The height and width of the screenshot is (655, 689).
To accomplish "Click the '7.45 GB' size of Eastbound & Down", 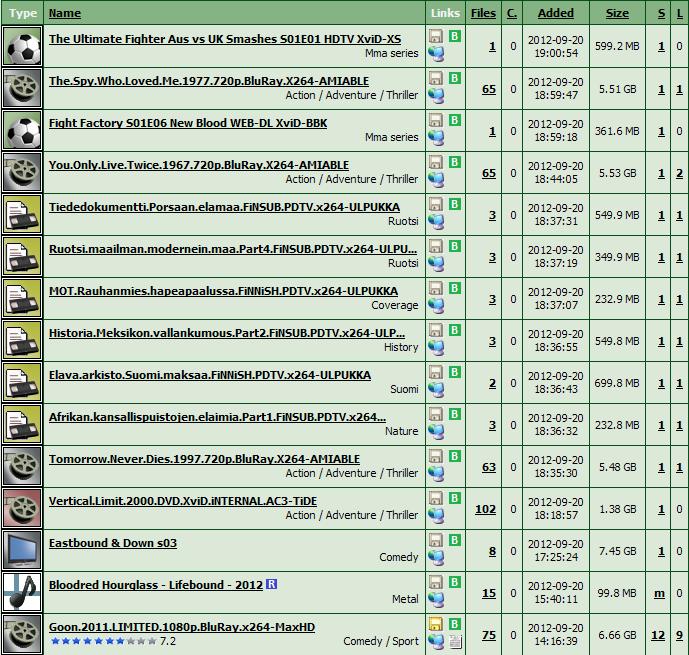I will pyautogui.click(x=617, y=551).
